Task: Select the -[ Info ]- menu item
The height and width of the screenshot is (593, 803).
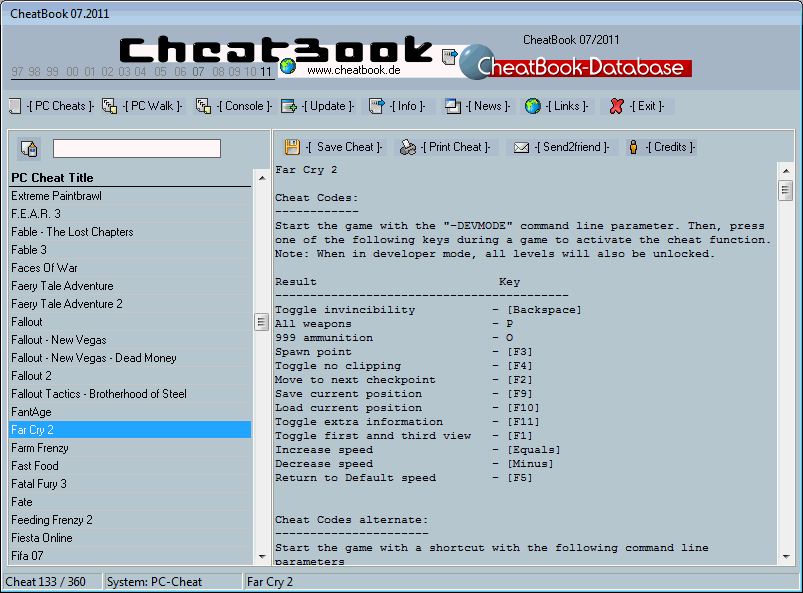Action: (x=407, y=106)
